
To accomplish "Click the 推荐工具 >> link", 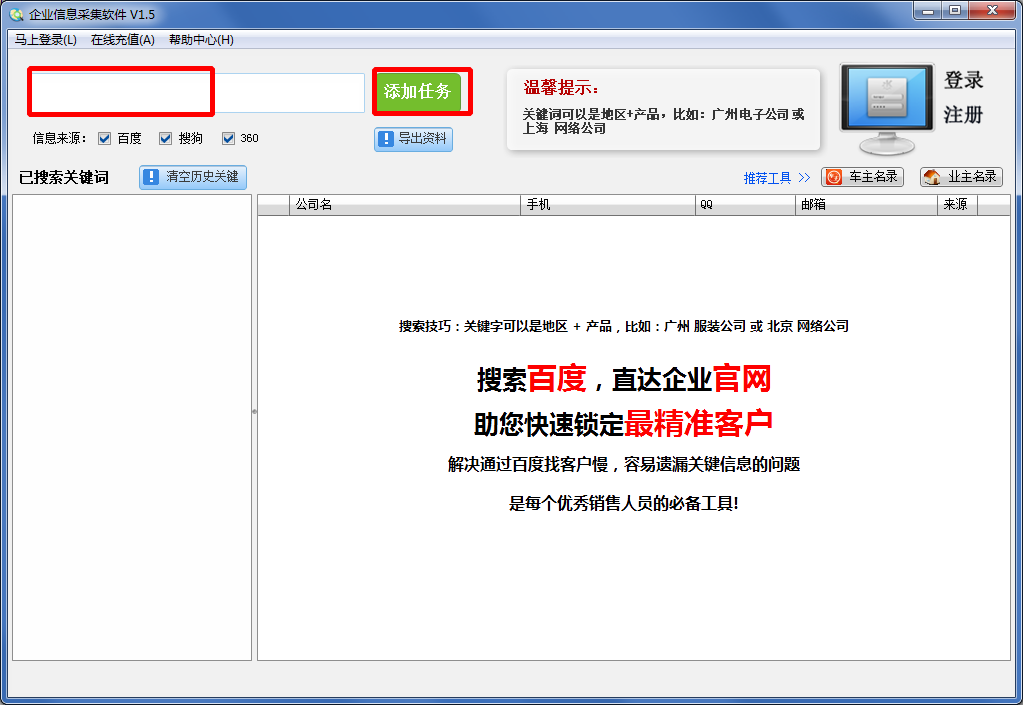I will [776, 177].
